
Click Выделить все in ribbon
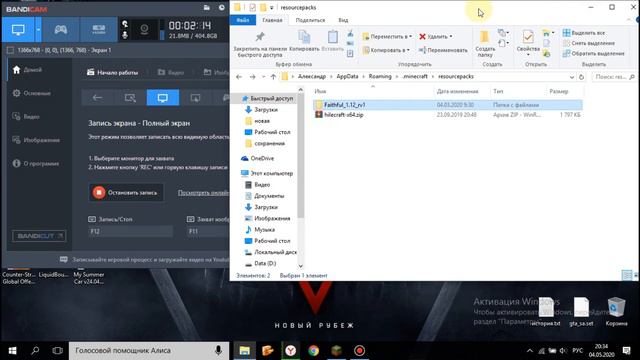pos(584,33)
